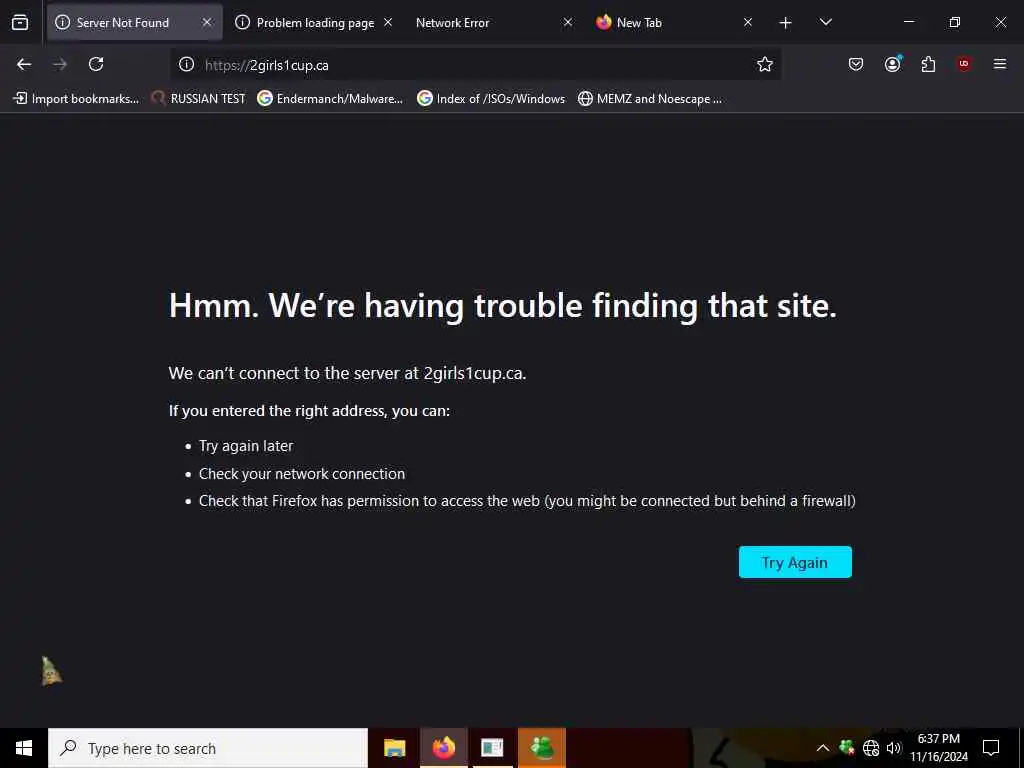The height and width of the screenshot is (768, 1024).
Task: Bookmark this page with the star
Action: click(x=765, y=64)
